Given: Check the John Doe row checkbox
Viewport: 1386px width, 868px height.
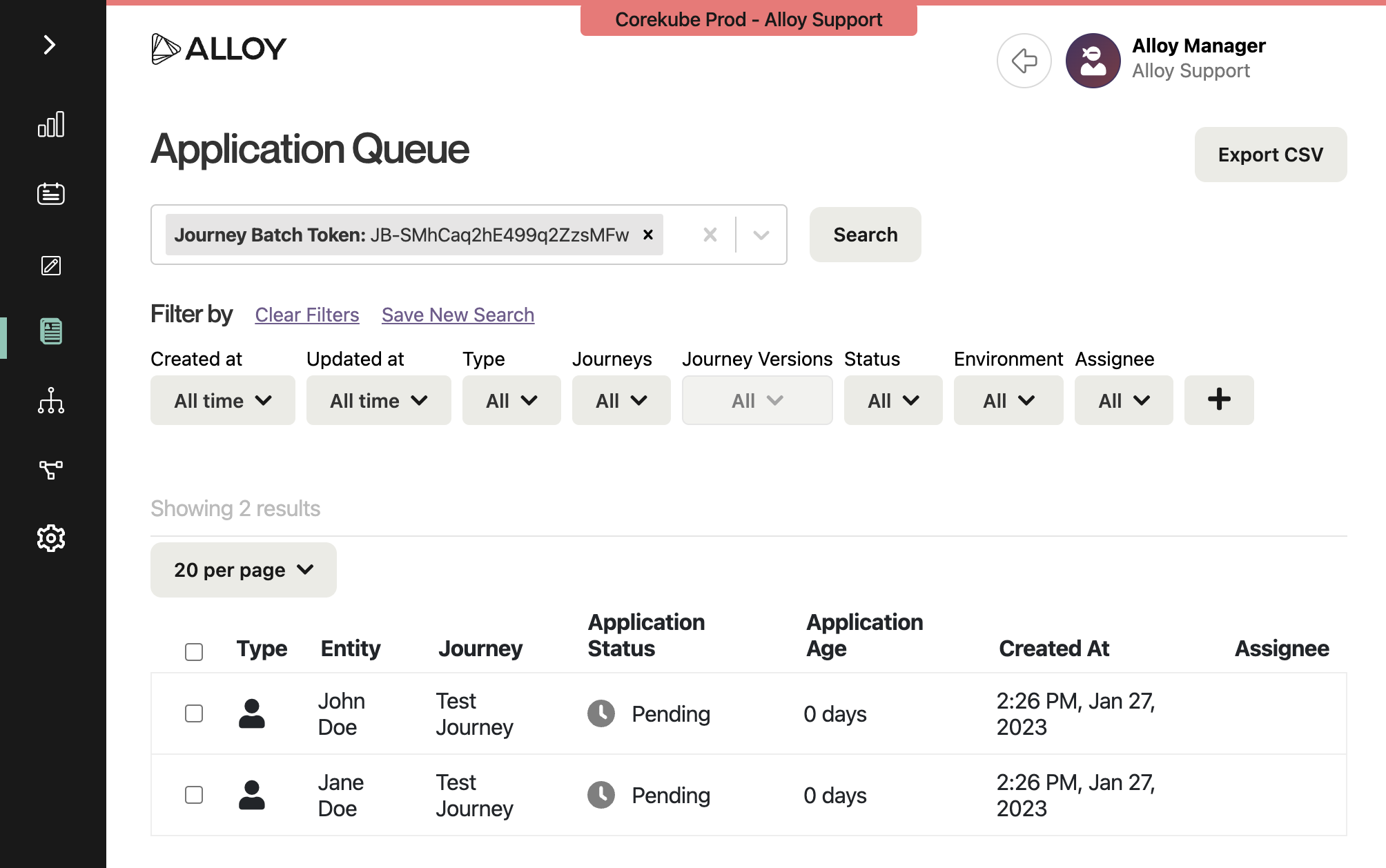Looking at the screenshot, I should pos(194,713).
